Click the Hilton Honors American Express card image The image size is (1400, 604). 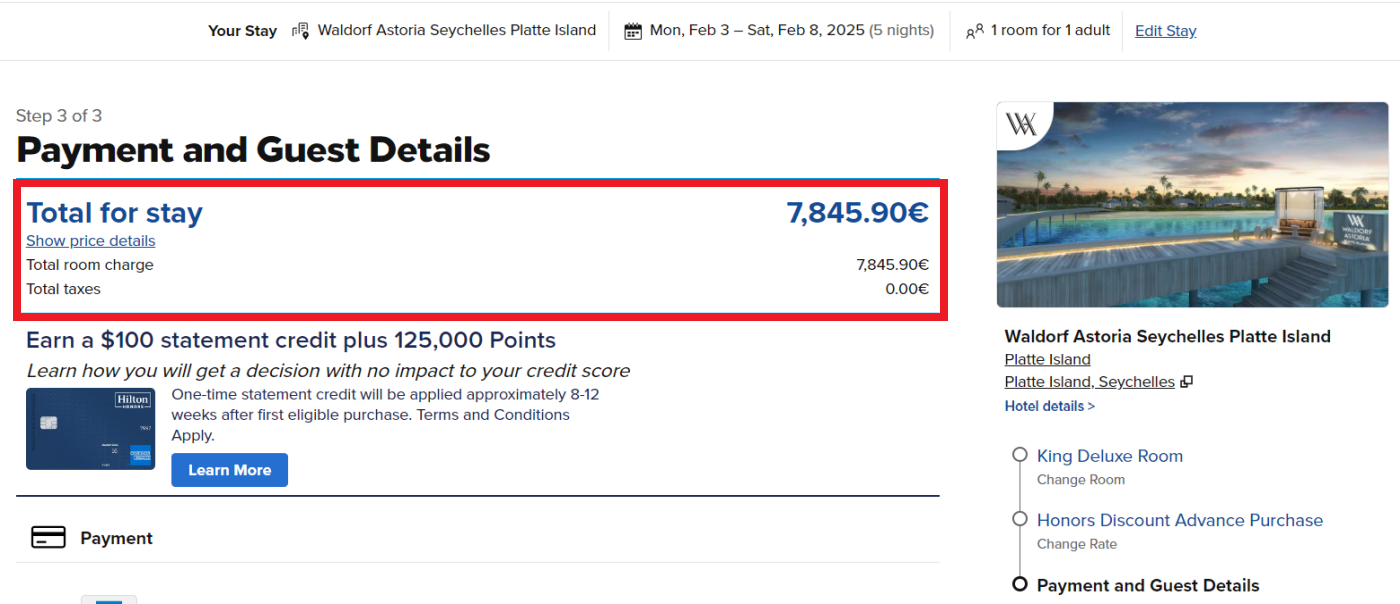click(x=90, y=429)
